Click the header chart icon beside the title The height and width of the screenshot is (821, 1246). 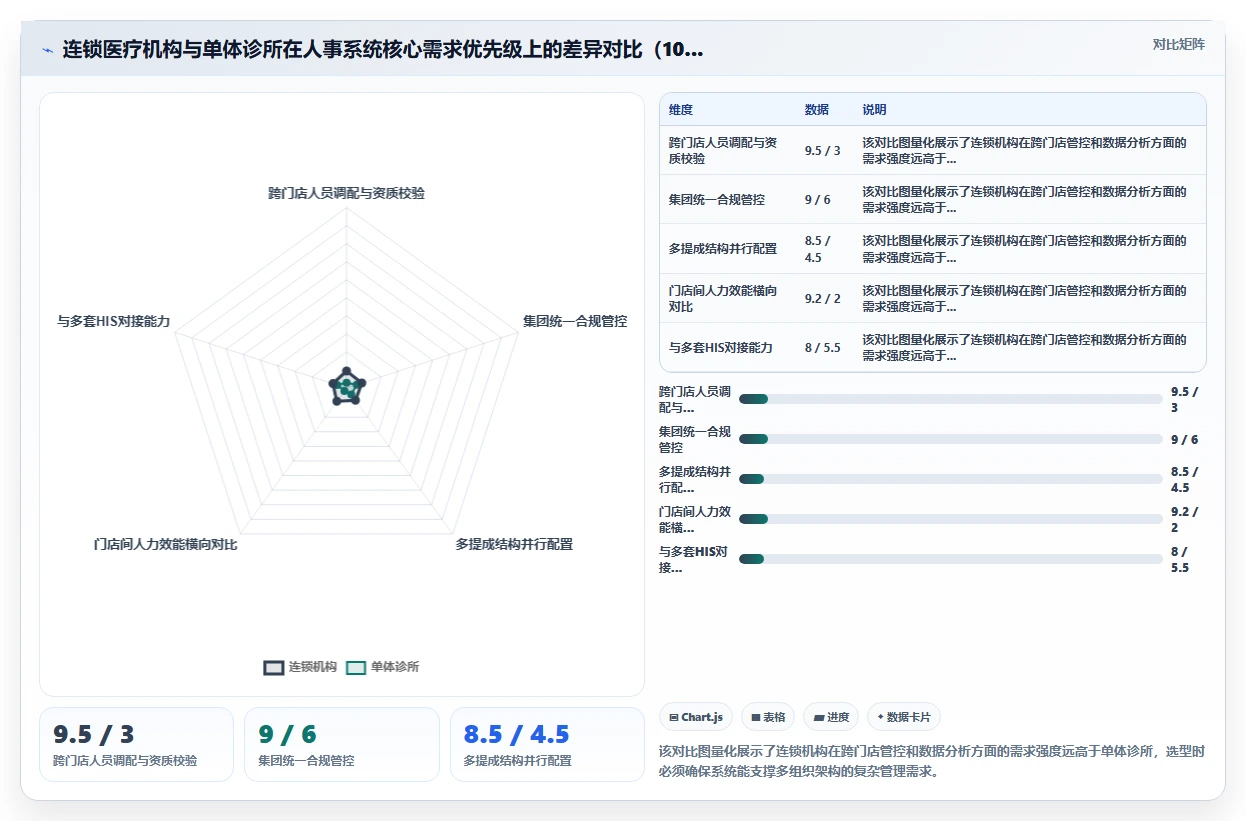click(48, 49)
